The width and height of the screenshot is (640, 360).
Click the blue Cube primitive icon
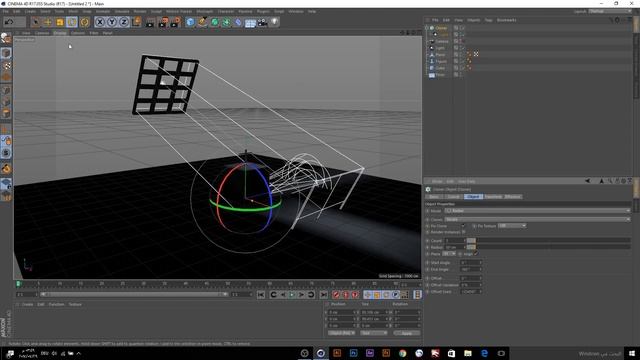tap(190, 22)
